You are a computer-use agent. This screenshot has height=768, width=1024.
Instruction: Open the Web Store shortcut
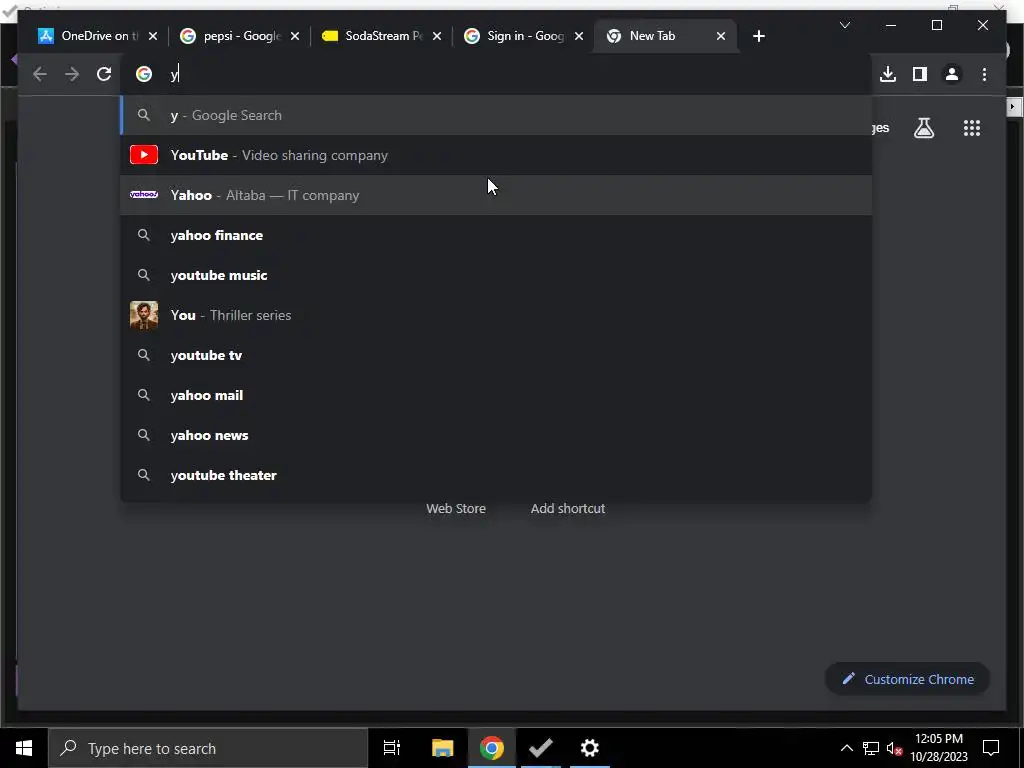point(456,509)
